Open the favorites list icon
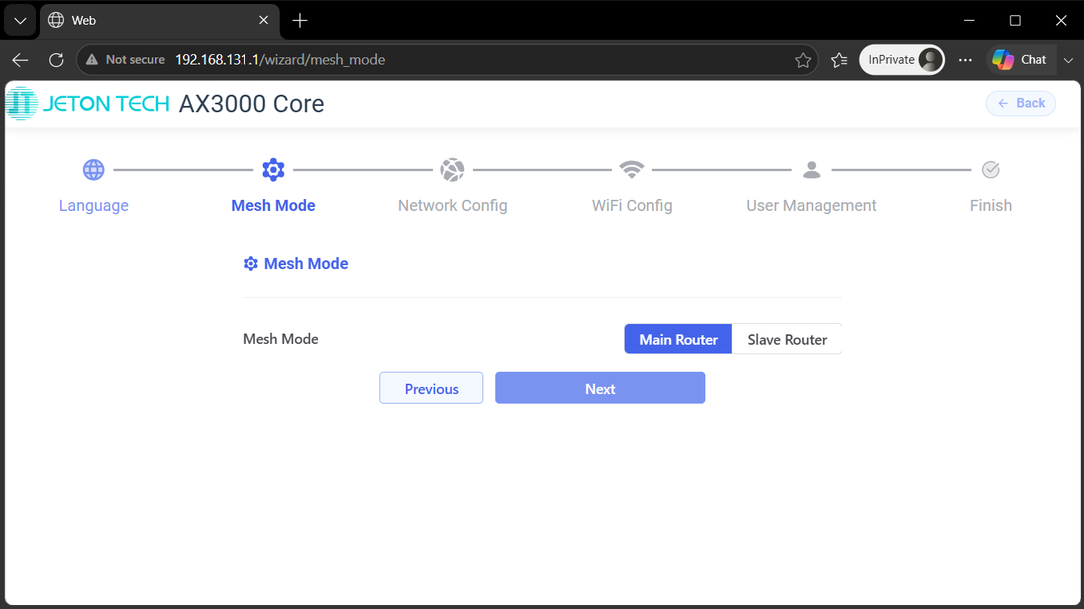This screenshot has height=609, width=1084. click(x=839, y=60)
